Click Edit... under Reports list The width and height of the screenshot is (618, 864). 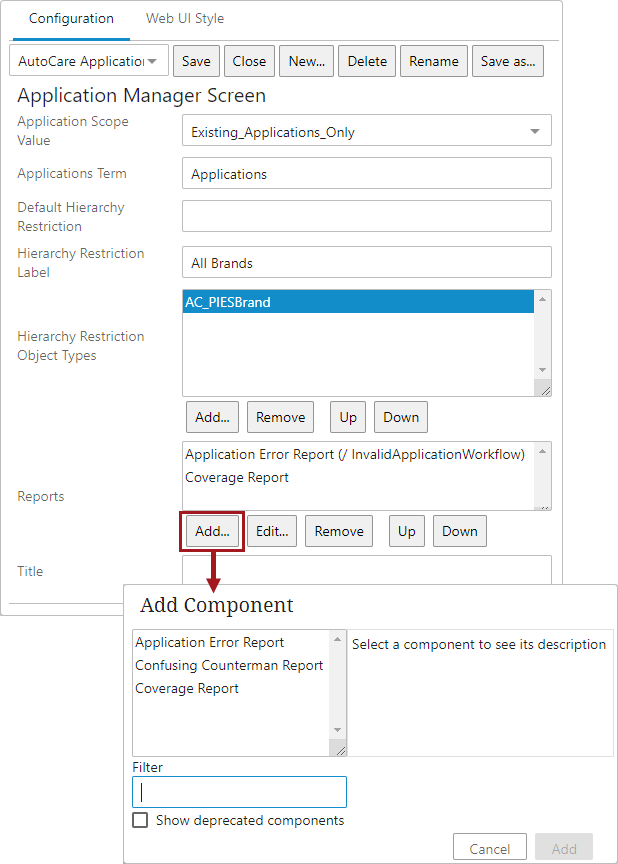(272, 531)
